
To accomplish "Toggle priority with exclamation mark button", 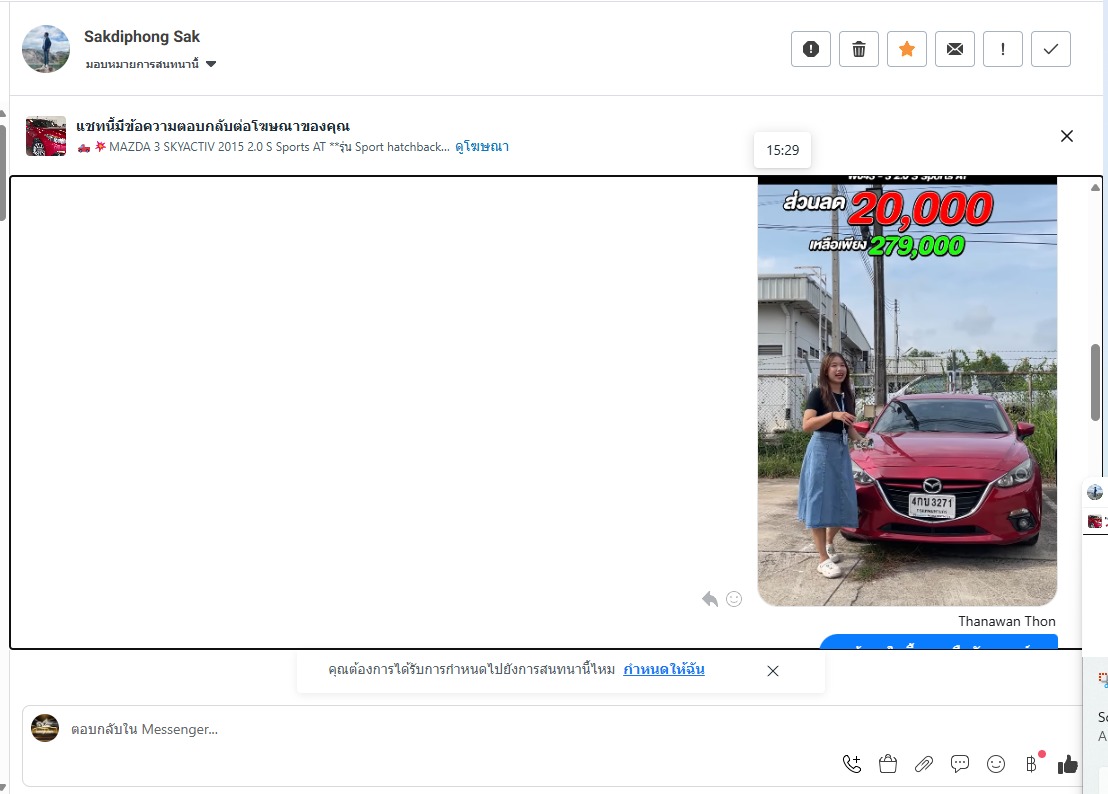I will point(1003,49).
